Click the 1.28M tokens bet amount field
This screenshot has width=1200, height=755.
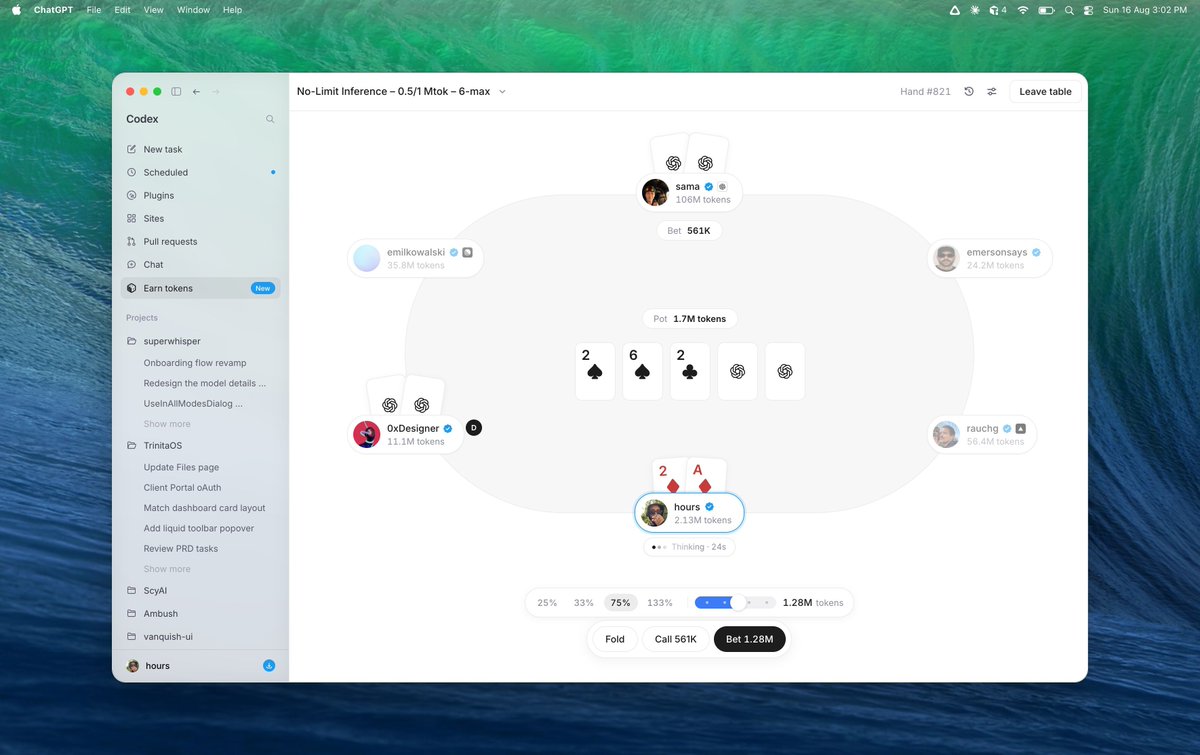813,603
